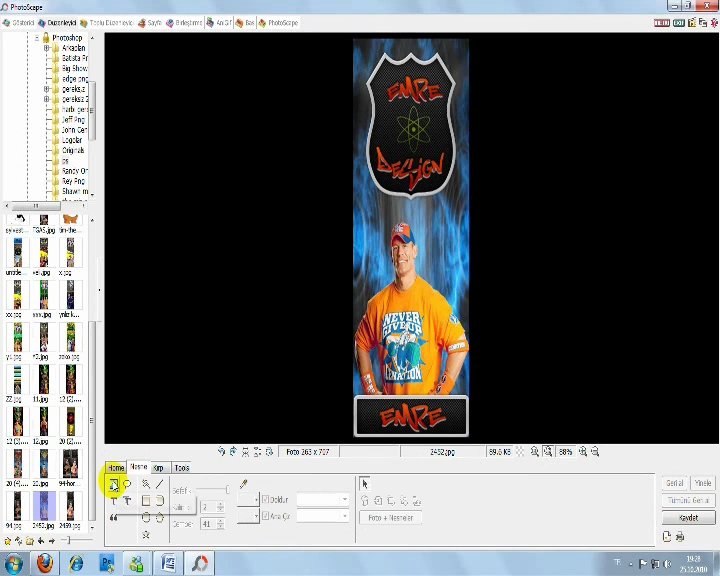Screen dimensions: 720x576
Task: Click the Kaydet save button
Action: pyautogui.click(x=688, y=518)
